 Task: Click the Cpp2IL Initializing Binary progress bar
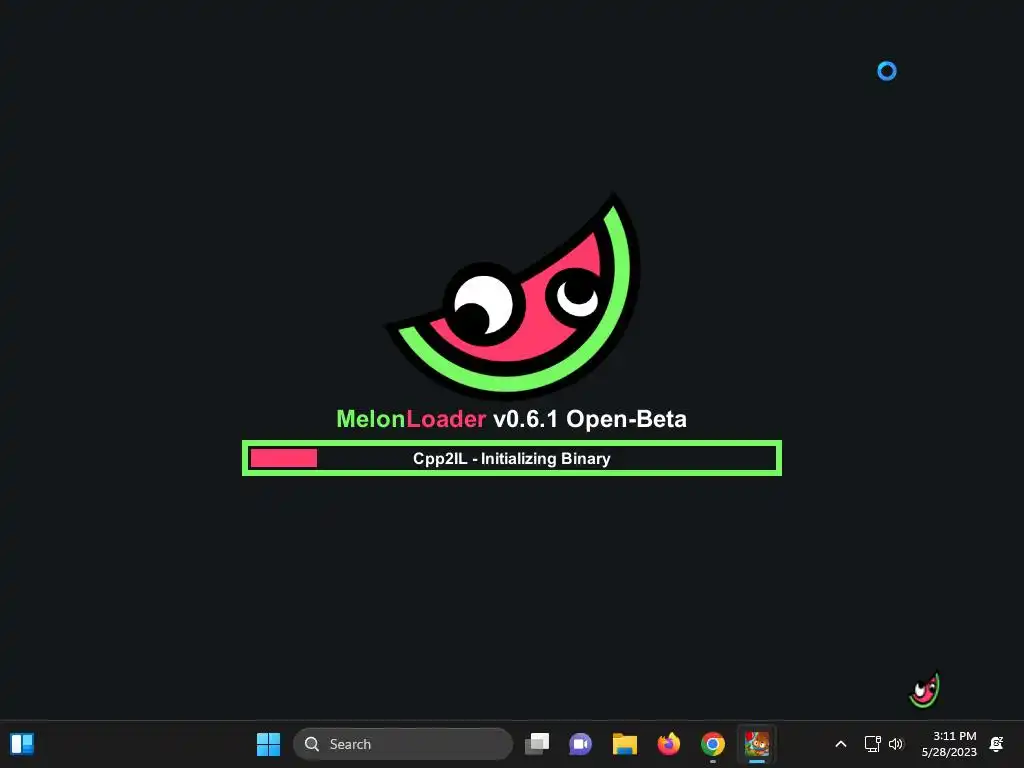click(512, 458)
